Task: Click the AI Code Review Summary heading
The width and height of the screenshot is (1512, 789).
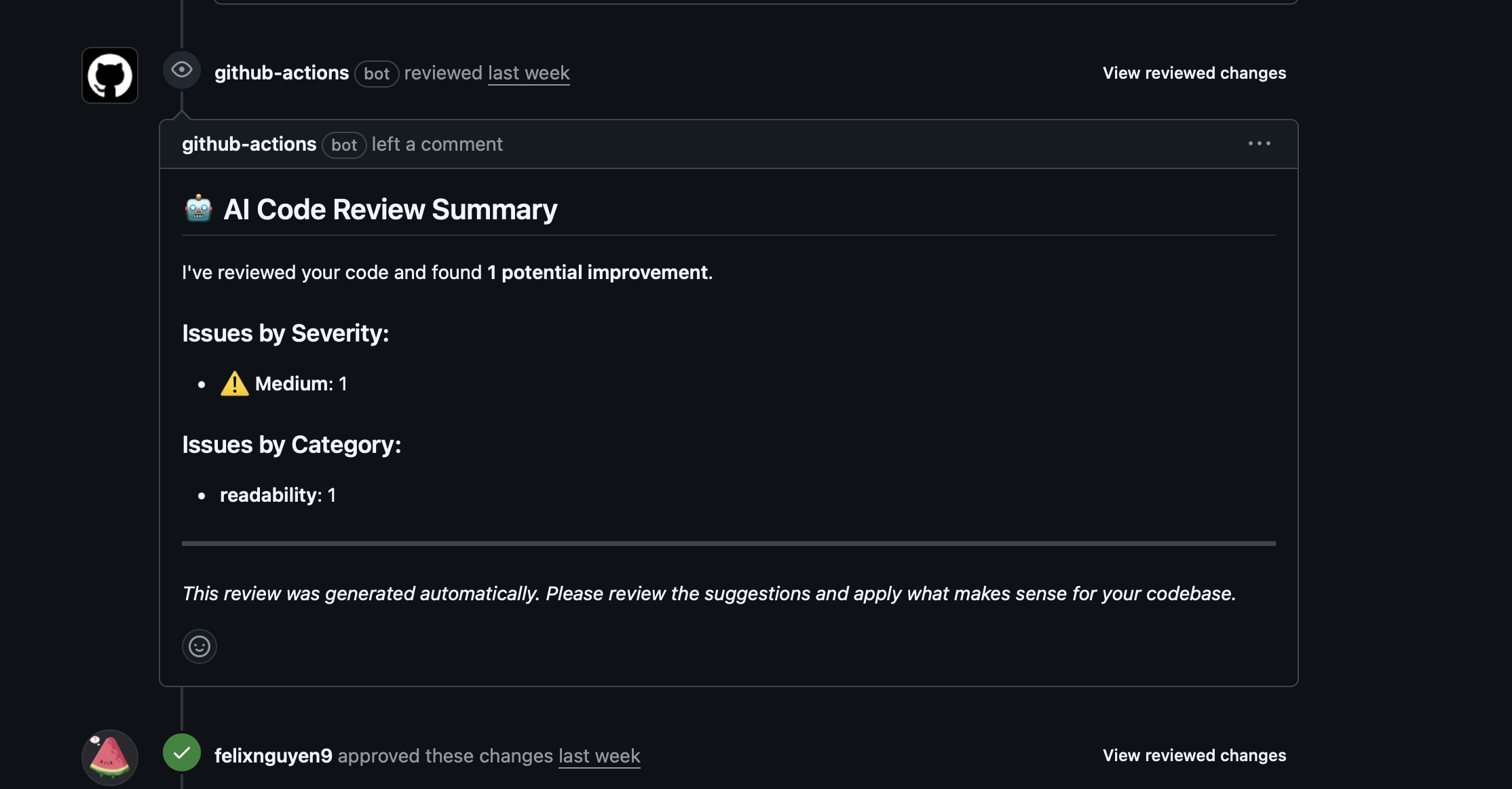Action: click(x=390, y=209)
